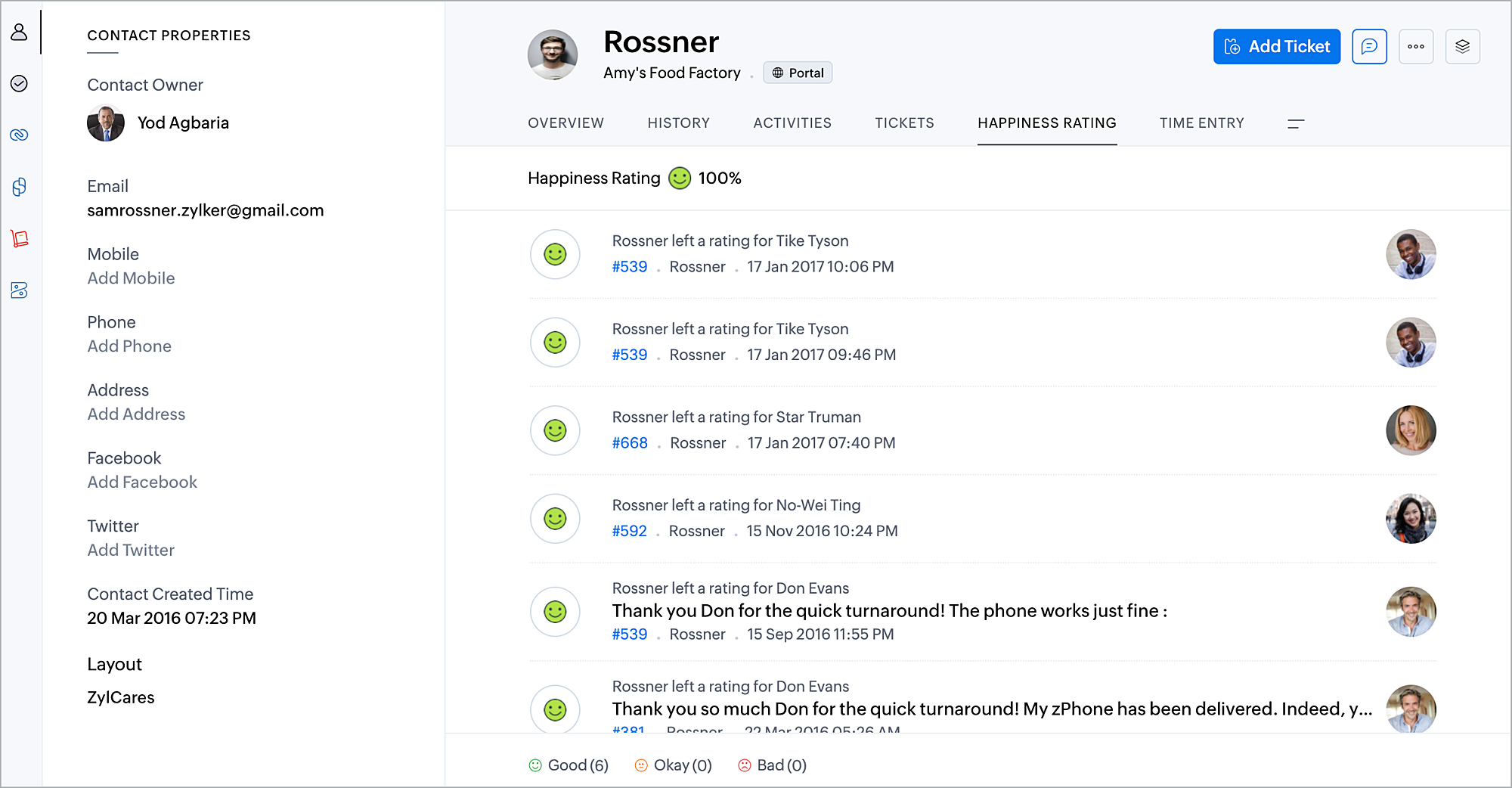Viewport: 1512px width, 788px height.
Task: Click the 100% happiness rating smiley
Action: point(680,178)
